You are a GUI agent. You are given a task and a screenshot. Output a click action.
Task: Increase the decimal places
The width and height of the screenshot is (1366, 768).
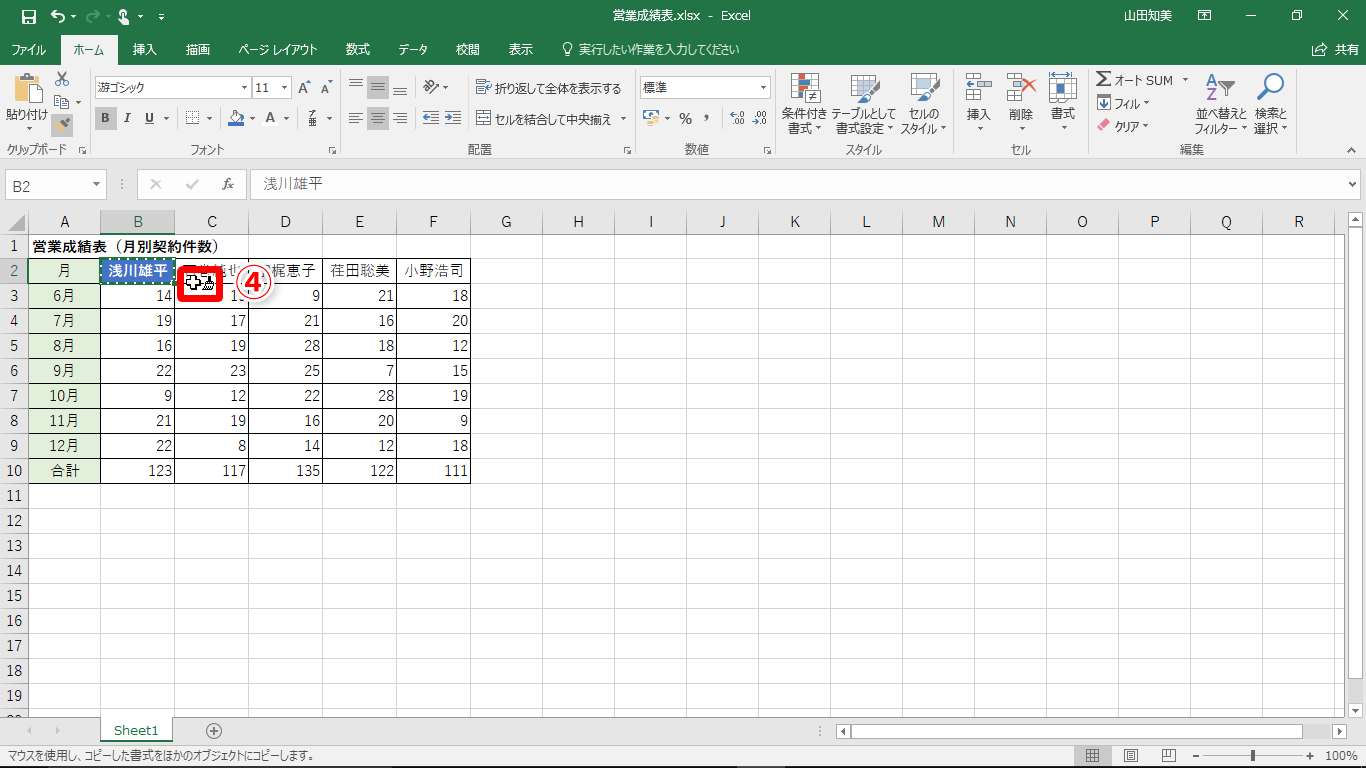pos(738,118)
